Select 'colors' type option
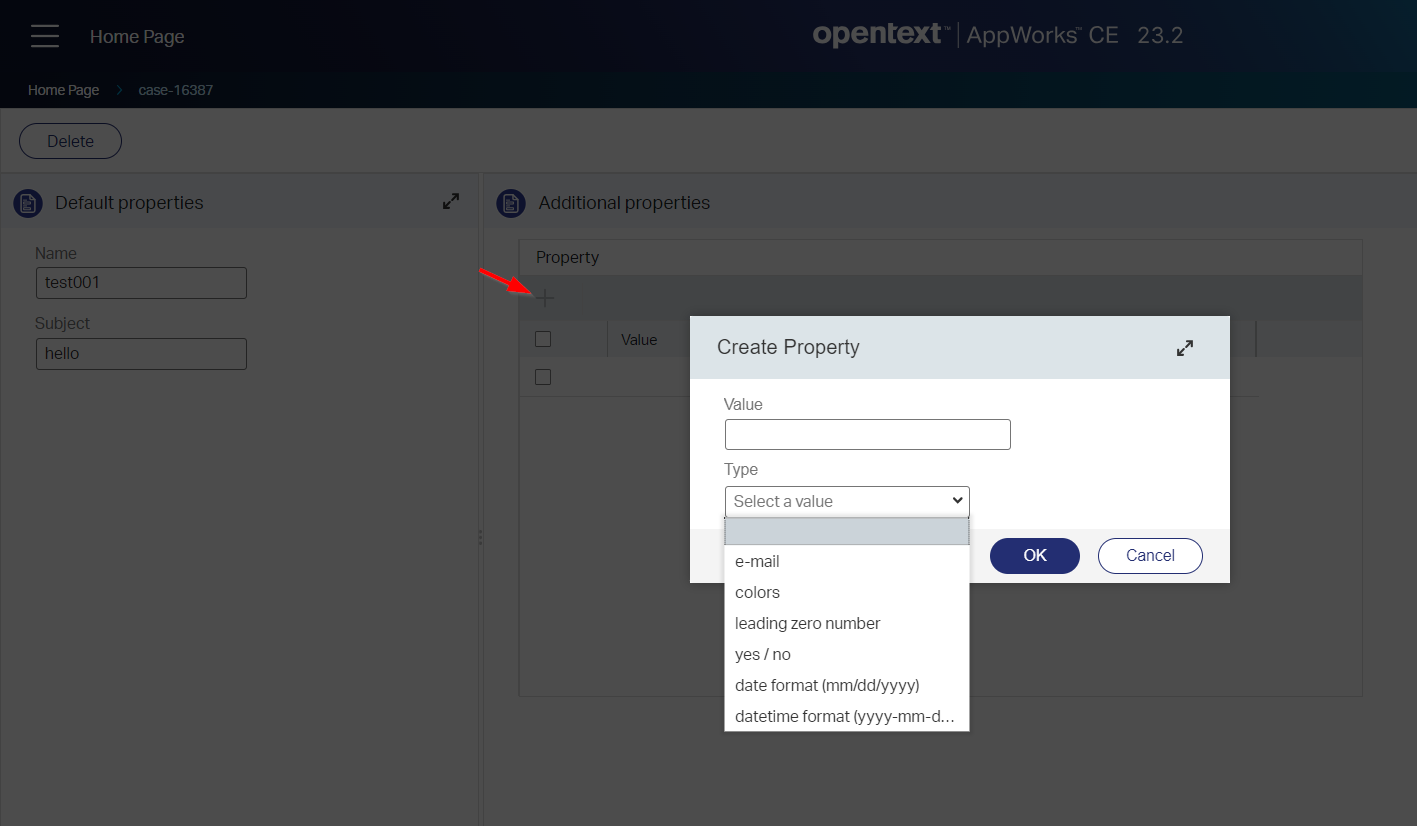The image size is (1417, 826). 757,593
